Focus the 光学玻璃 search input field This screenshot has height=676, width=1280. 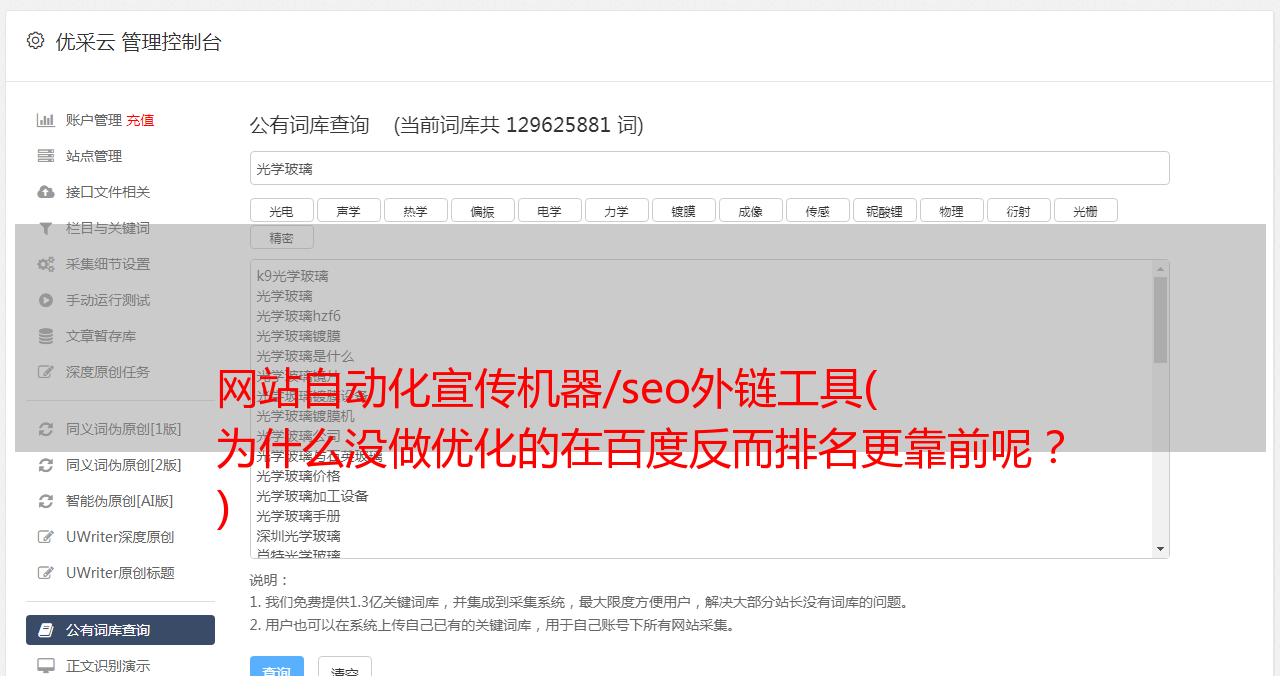coord(710,168)
